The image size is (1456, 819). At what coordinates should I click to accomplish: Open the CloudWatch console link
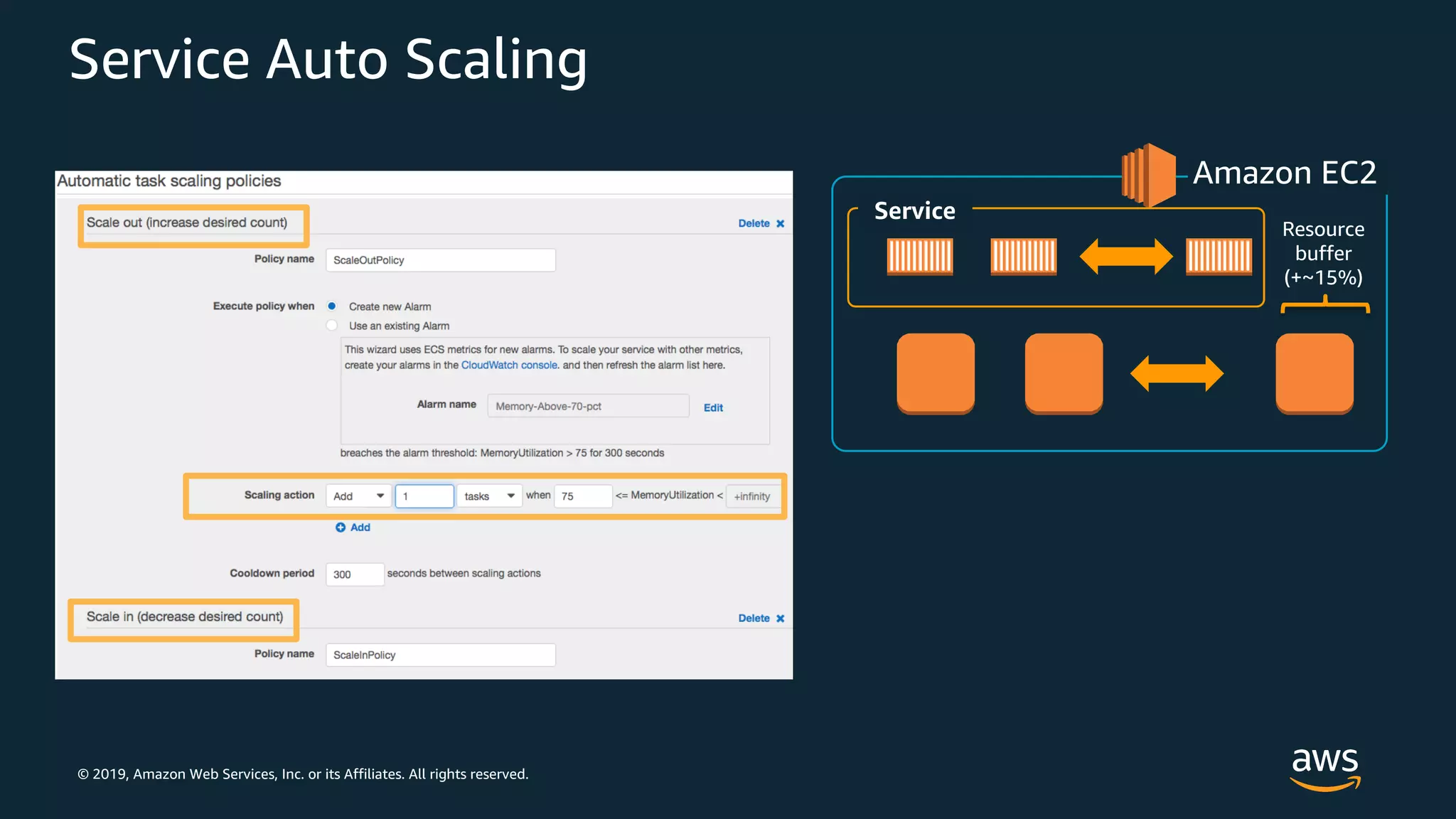coord(509,365)
